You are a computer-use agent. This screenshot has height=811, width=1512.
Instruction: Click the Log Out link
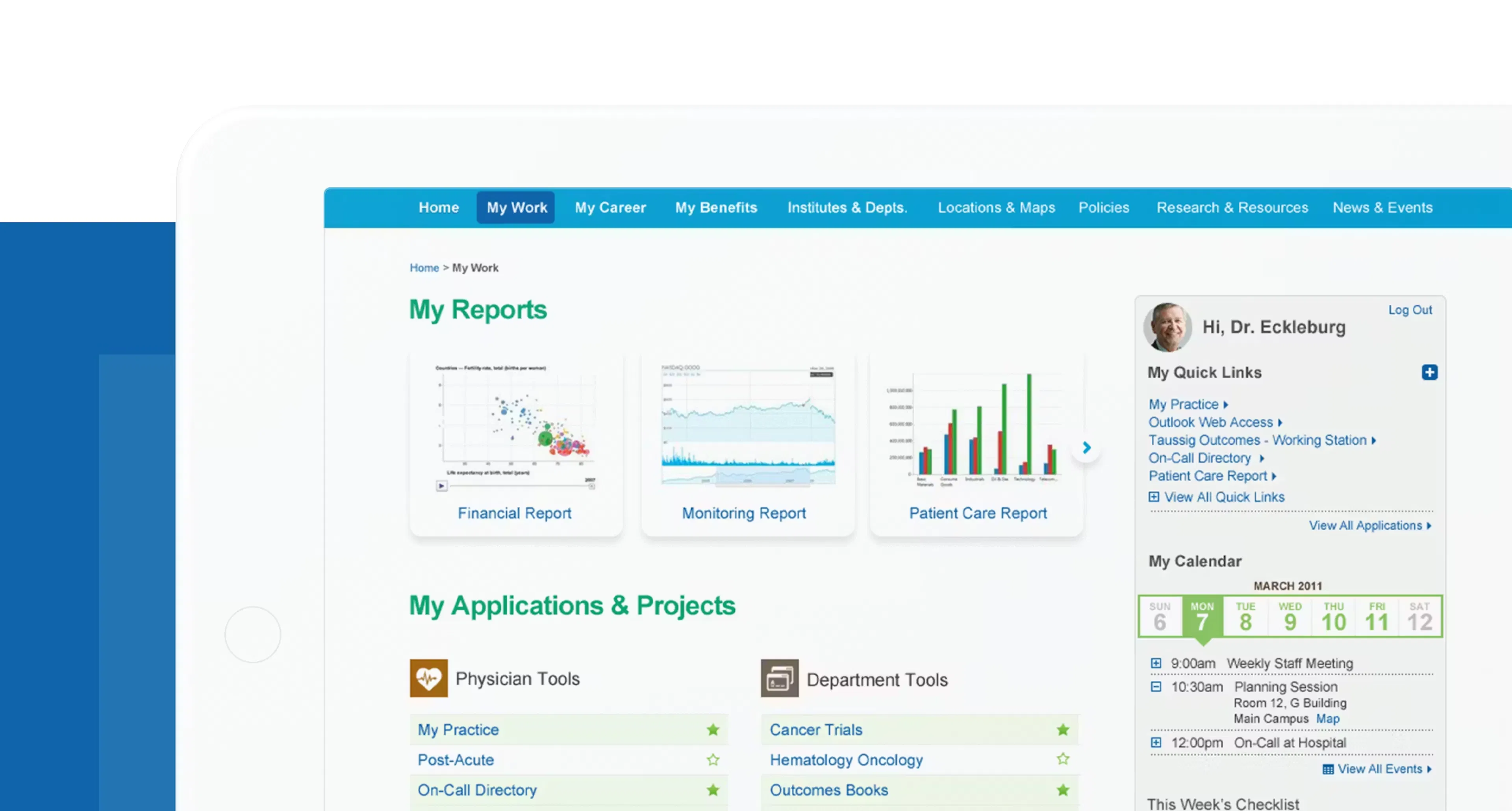coord(1410,310)
